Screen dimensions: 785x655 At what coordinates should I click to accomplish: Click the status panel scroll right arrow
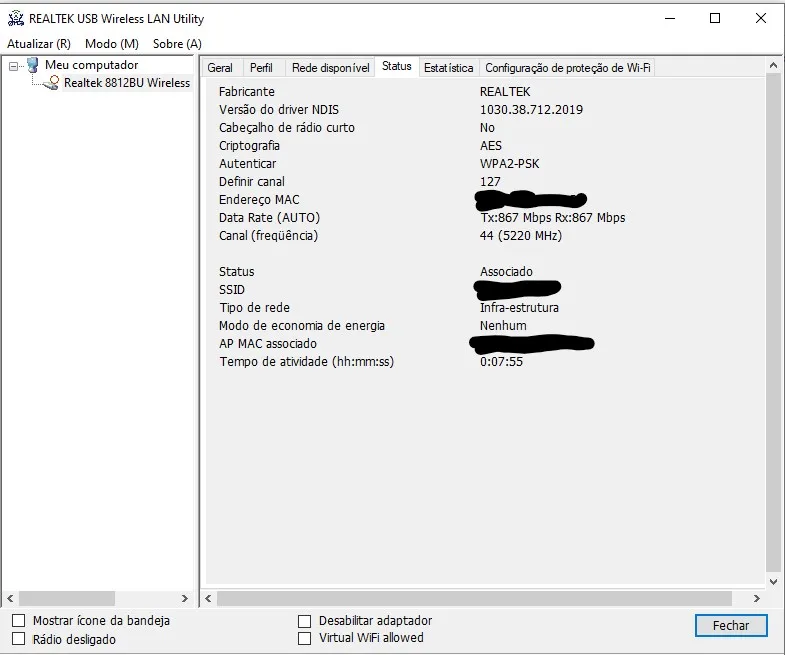(756, 598)
